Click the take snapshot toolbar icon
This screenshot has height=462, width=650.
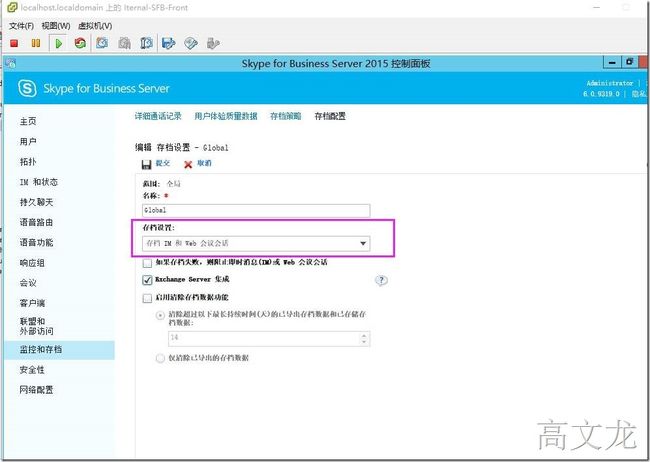pos(102,43)
